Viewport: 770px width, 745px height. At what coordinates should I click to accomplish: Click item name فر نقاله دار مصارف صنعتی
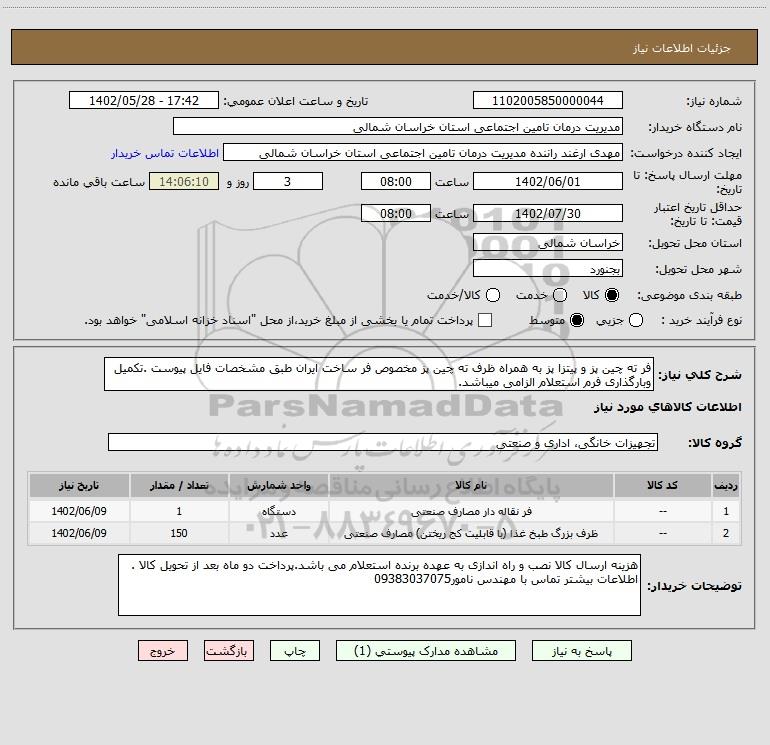coord(471,511)
